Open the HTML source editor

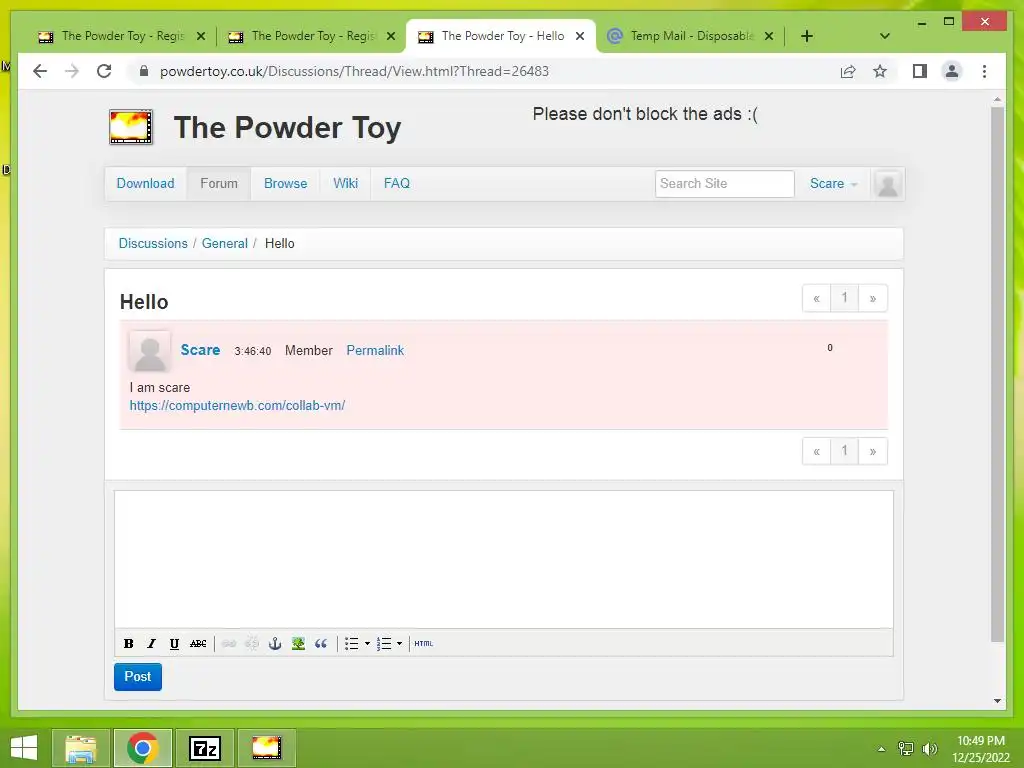click(423, 643)
